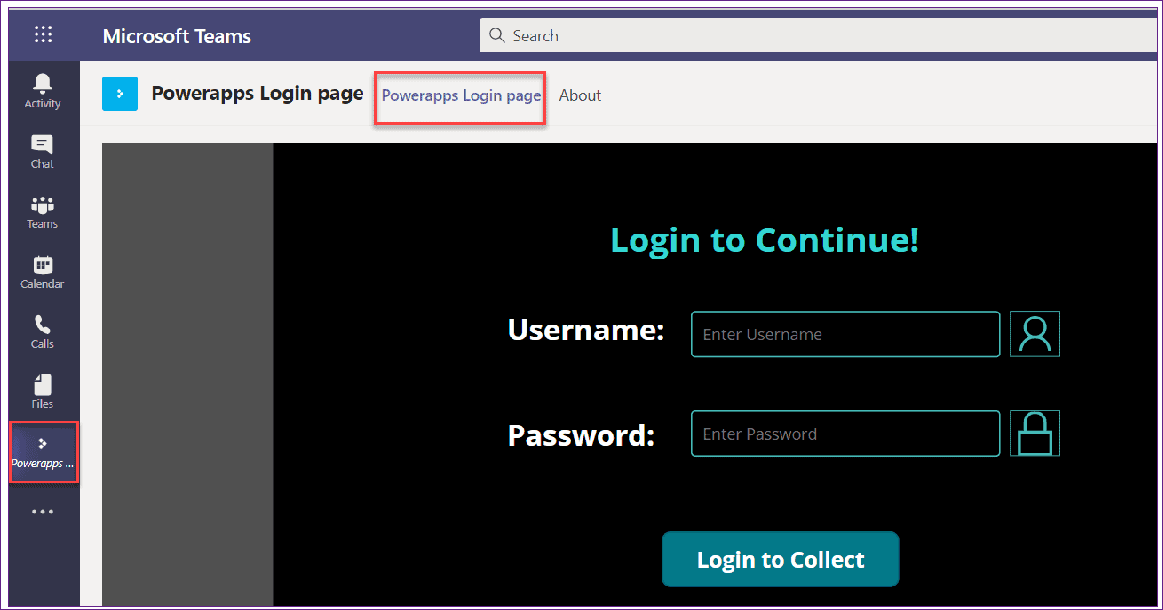
Task: Click the username person icon
Action: [x=1034, y=333]
